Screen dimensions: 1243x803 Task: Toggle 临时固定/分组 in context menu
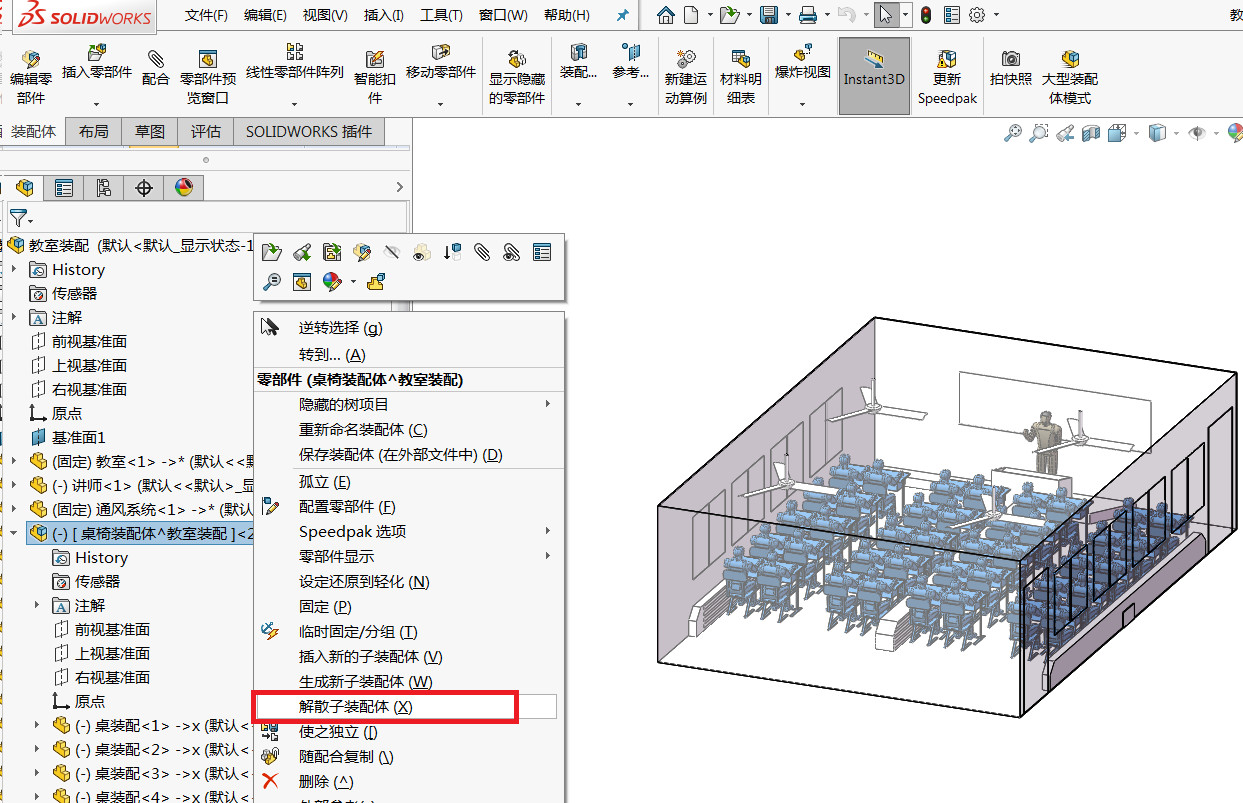click(x=358, y=632)
